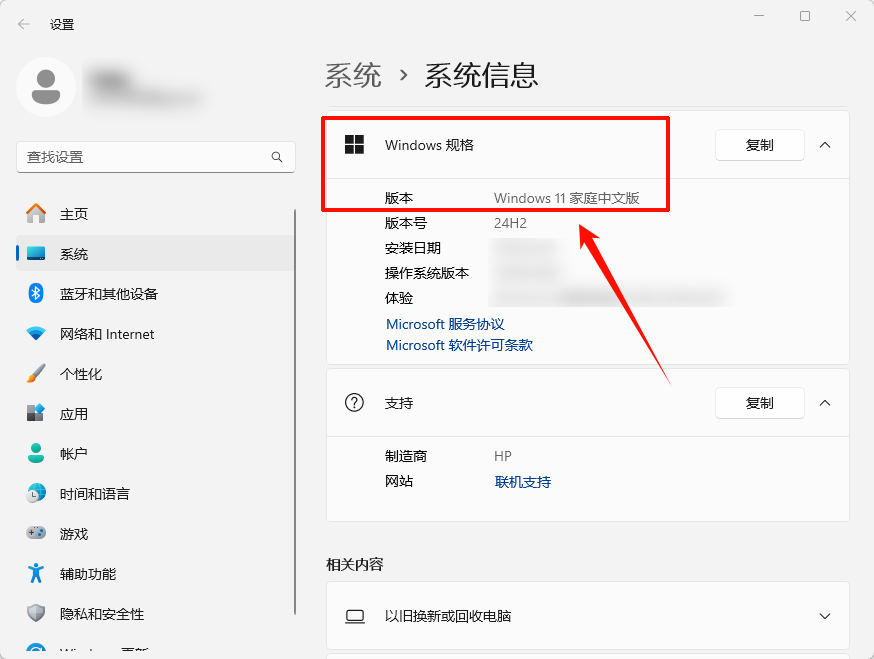Copy the Windows 规格 information
This screenshot has height=659, width=874.
[x=759, y=144]
